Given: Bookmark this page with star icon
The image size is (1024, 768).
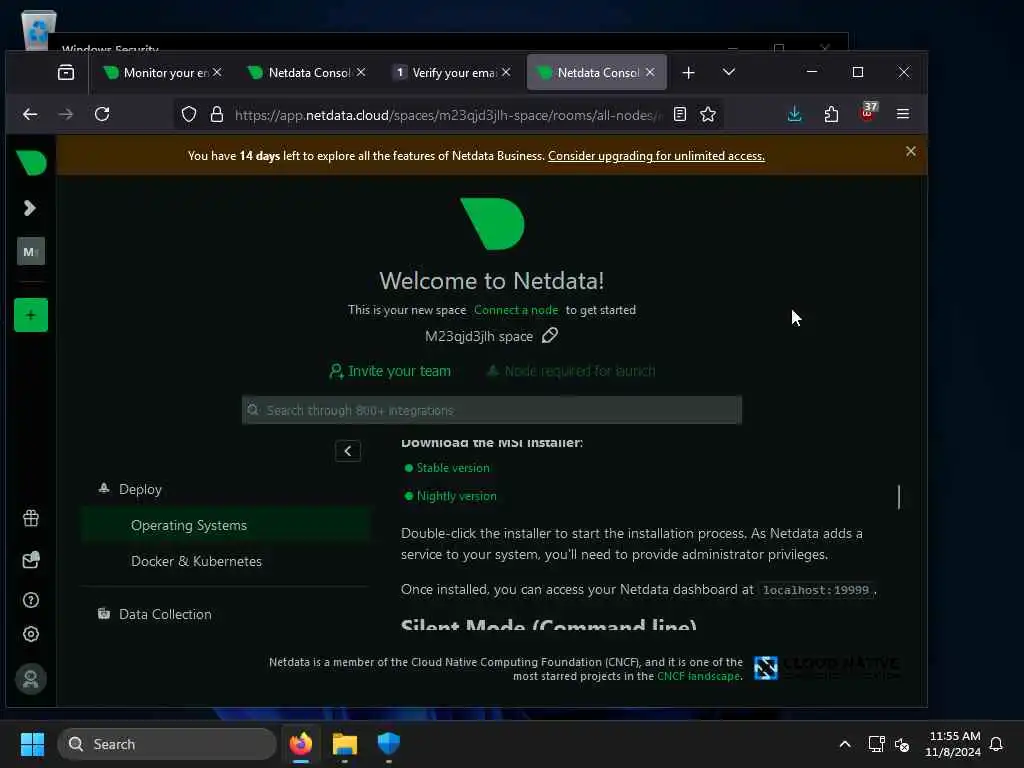Looking at the screenshot, I should (708, 114).
